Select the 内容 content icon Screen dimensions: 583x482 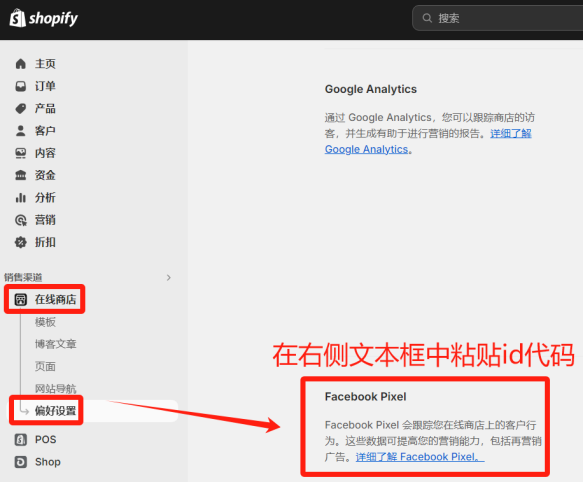pyautogui.click(x=20, y=153)
